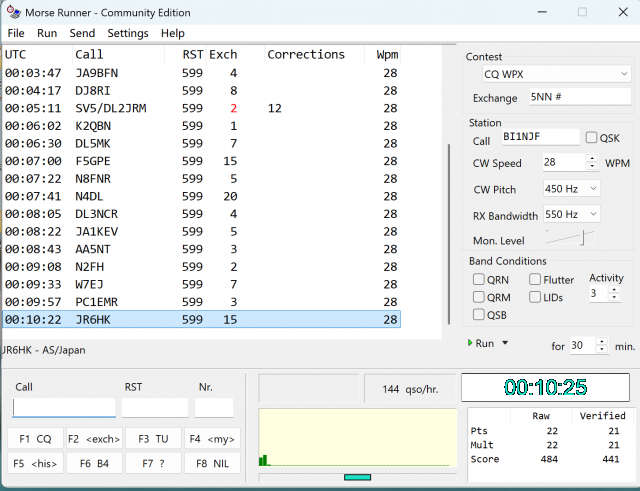Select the SV5/DL2JRM log row
The width and height of the screenshot is (640, 491).
[202, 108]
